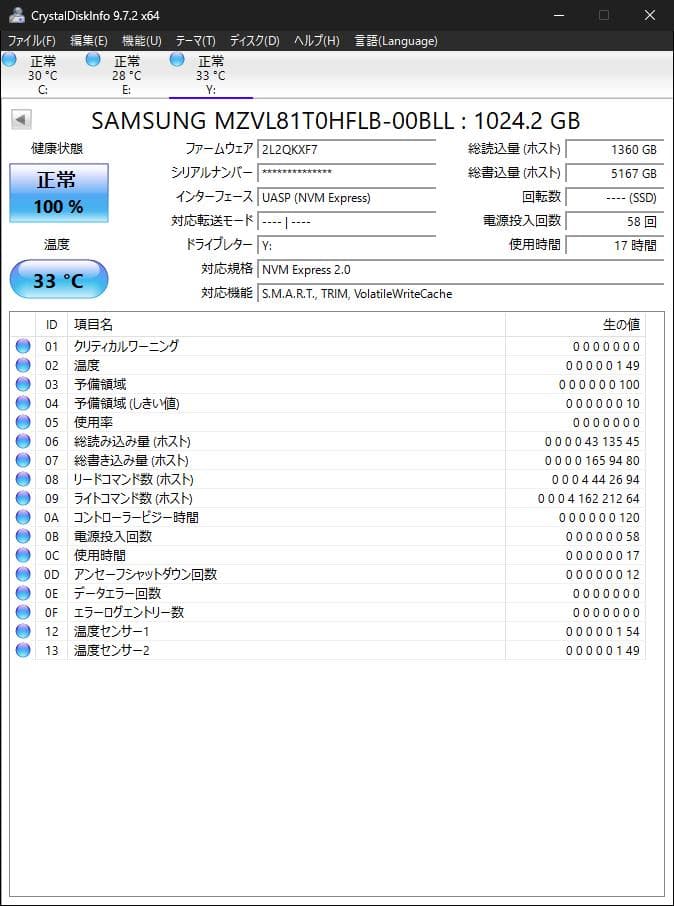Click raw value 0 0 0 4 162 212 64
This screenshot has height=906, width=674.
pyautogui.click(x=588, y=498)
